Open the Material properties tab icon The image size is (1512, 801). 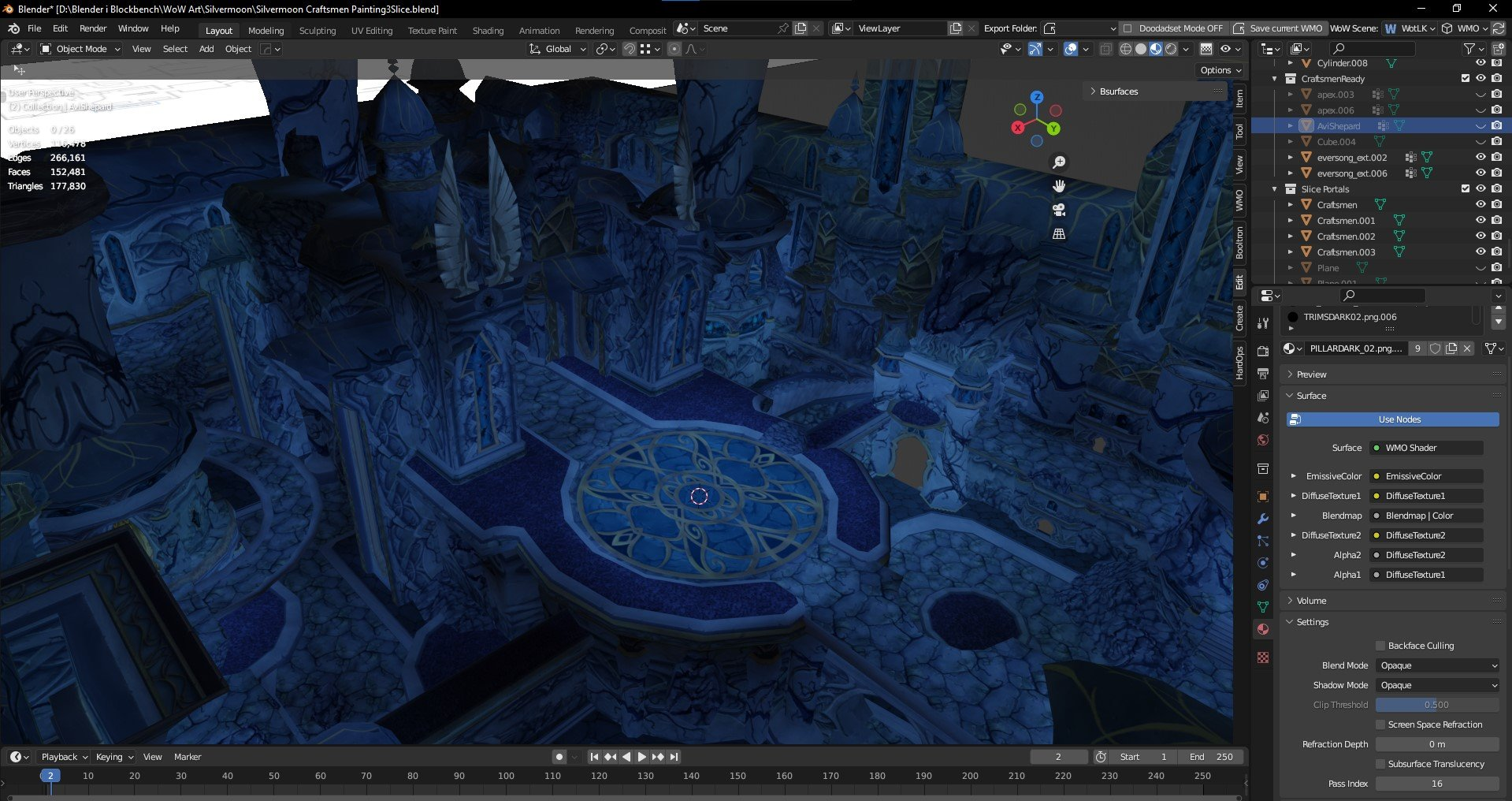1263,629
